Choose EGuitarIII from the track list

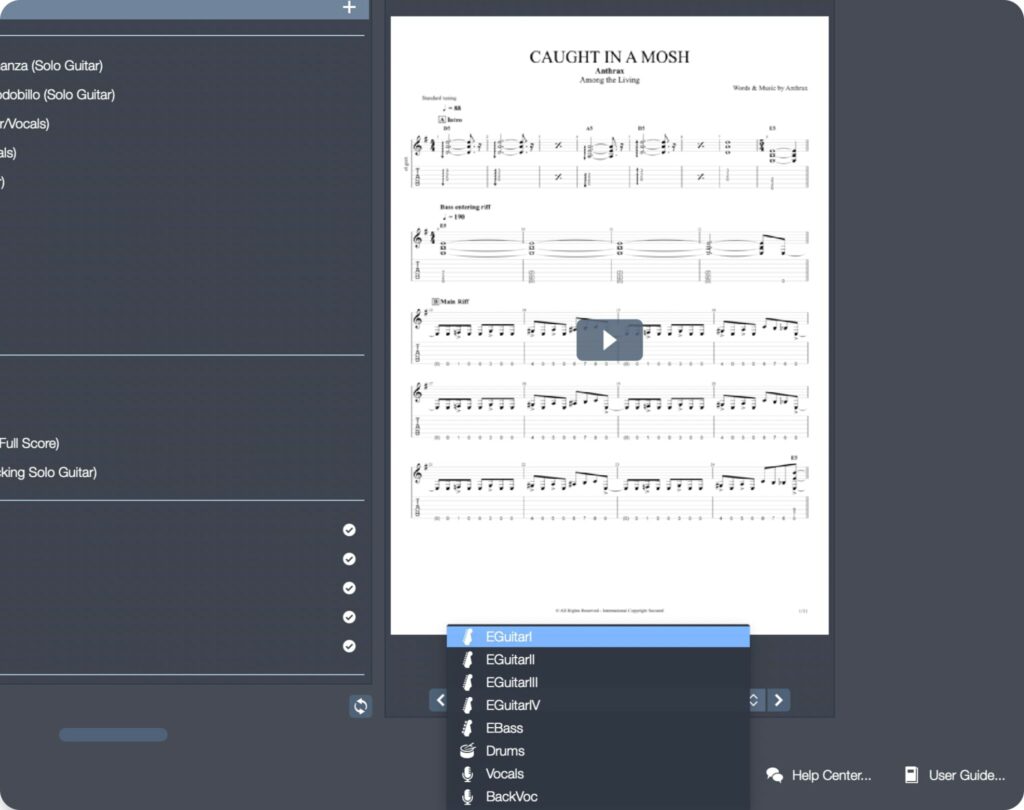click(x=598, y=683)
